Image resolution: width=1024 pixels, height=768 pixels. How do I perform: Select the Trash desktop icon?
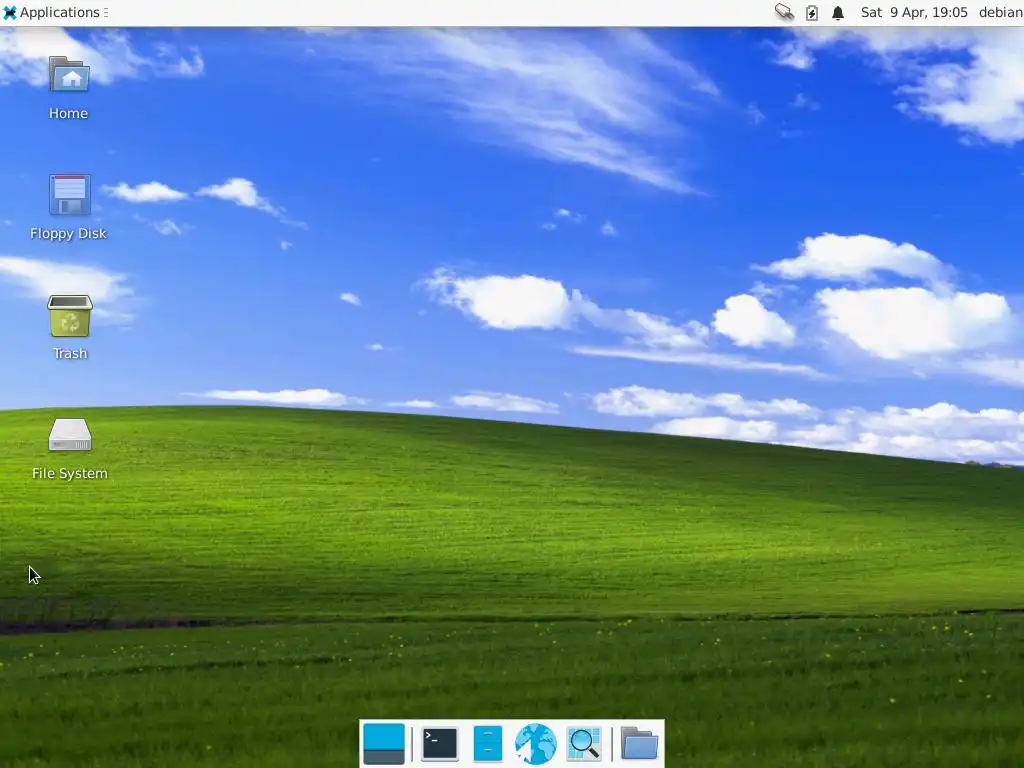[x=70, y=315]
